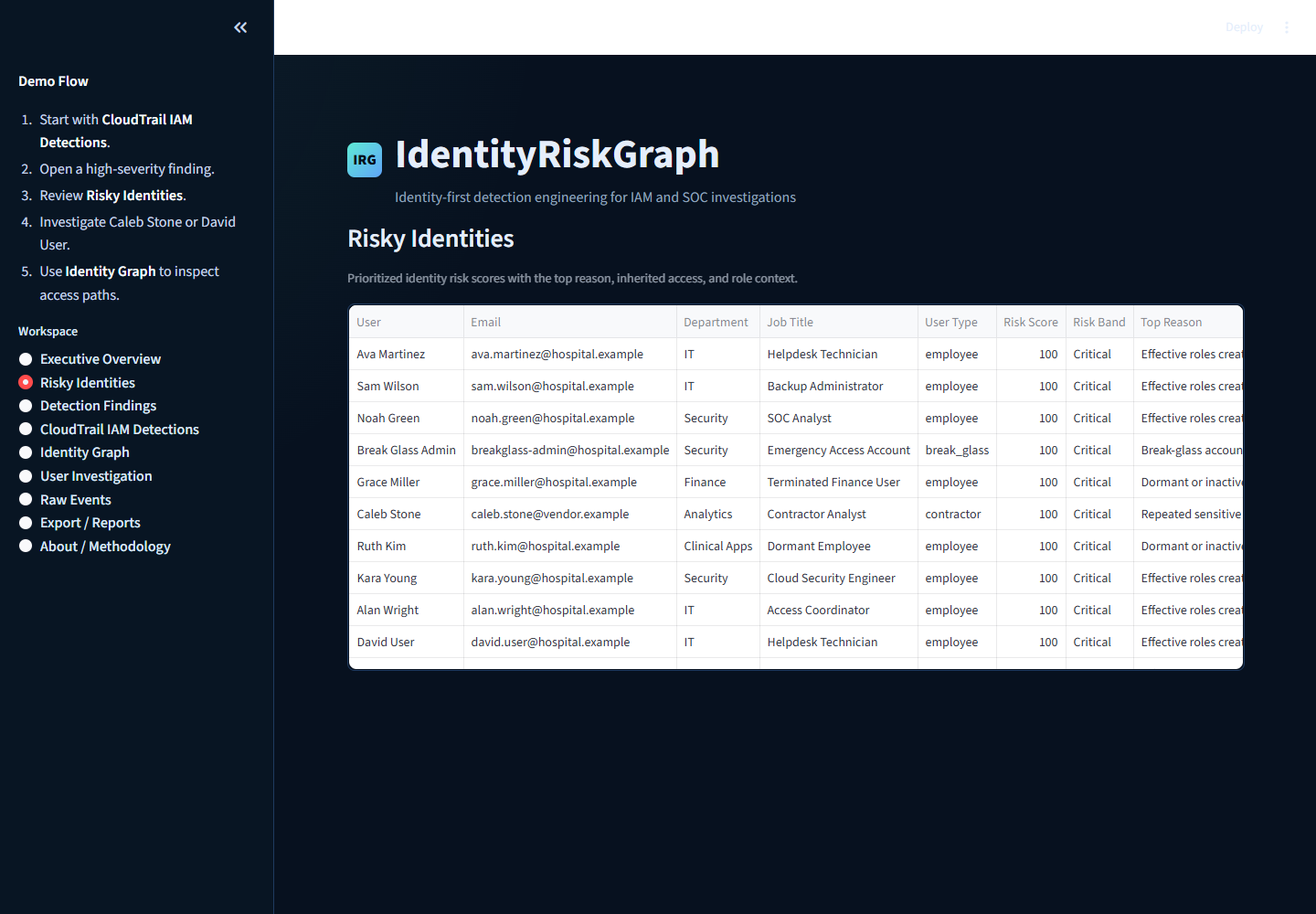The height and width of the screenshot is (914, 1316).
Task: Click the Dormant Employee cell
Action: (839, 546)
